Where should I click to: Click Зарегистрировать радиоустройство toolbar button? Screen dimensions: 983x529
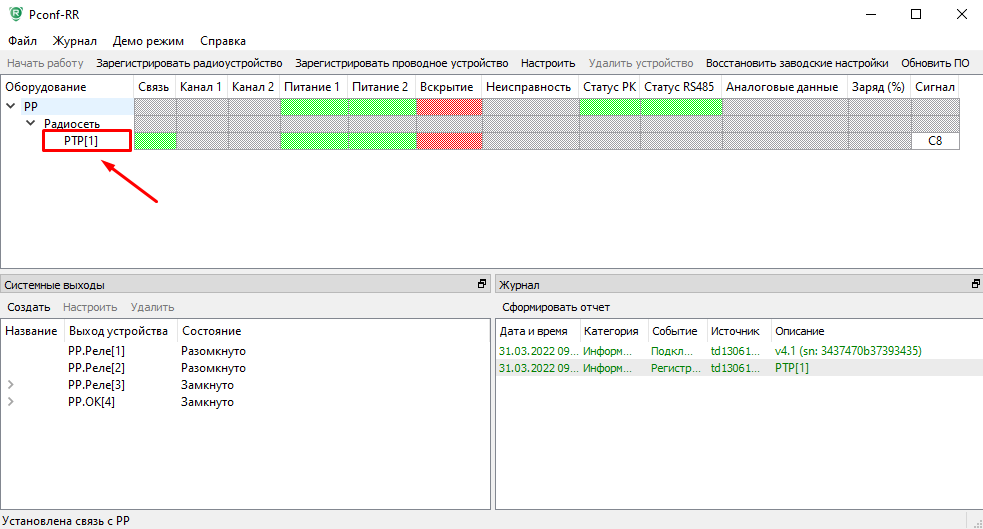(x=189, y=63)
